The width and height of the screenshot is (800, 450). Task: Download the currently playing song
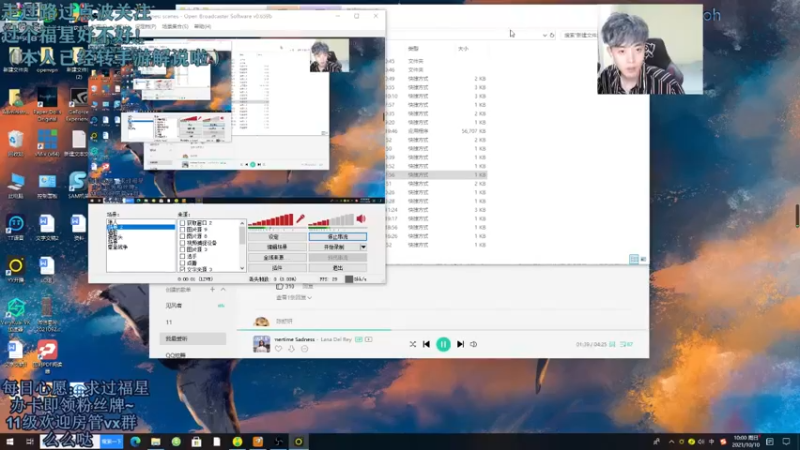291,349
